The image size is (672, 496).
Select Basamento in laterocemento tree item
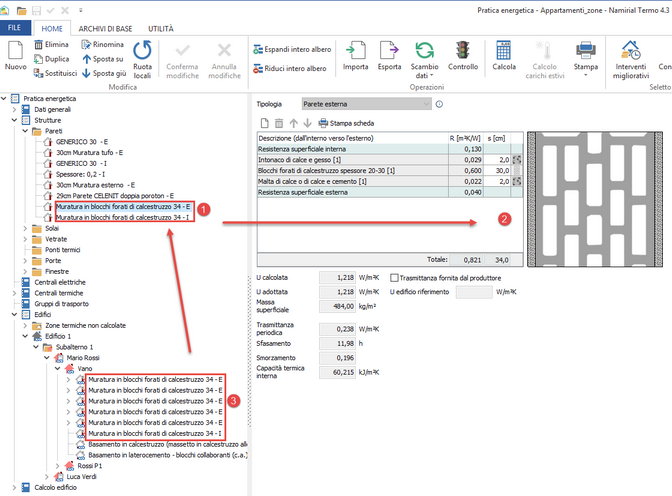click(x=168, y=455)
